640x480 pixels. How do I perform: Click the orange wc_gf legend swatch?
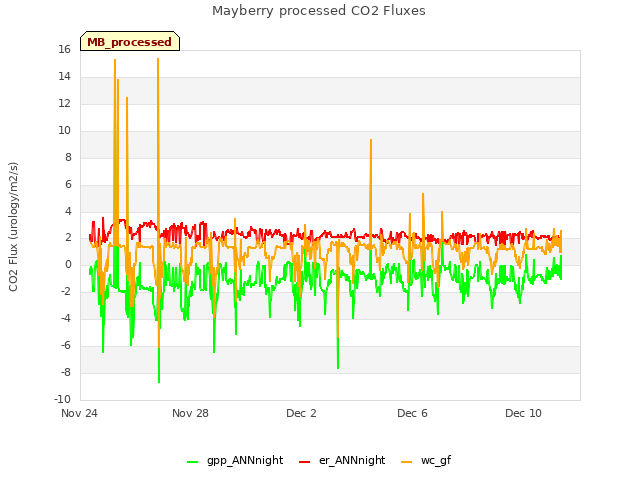click(407, 462)
